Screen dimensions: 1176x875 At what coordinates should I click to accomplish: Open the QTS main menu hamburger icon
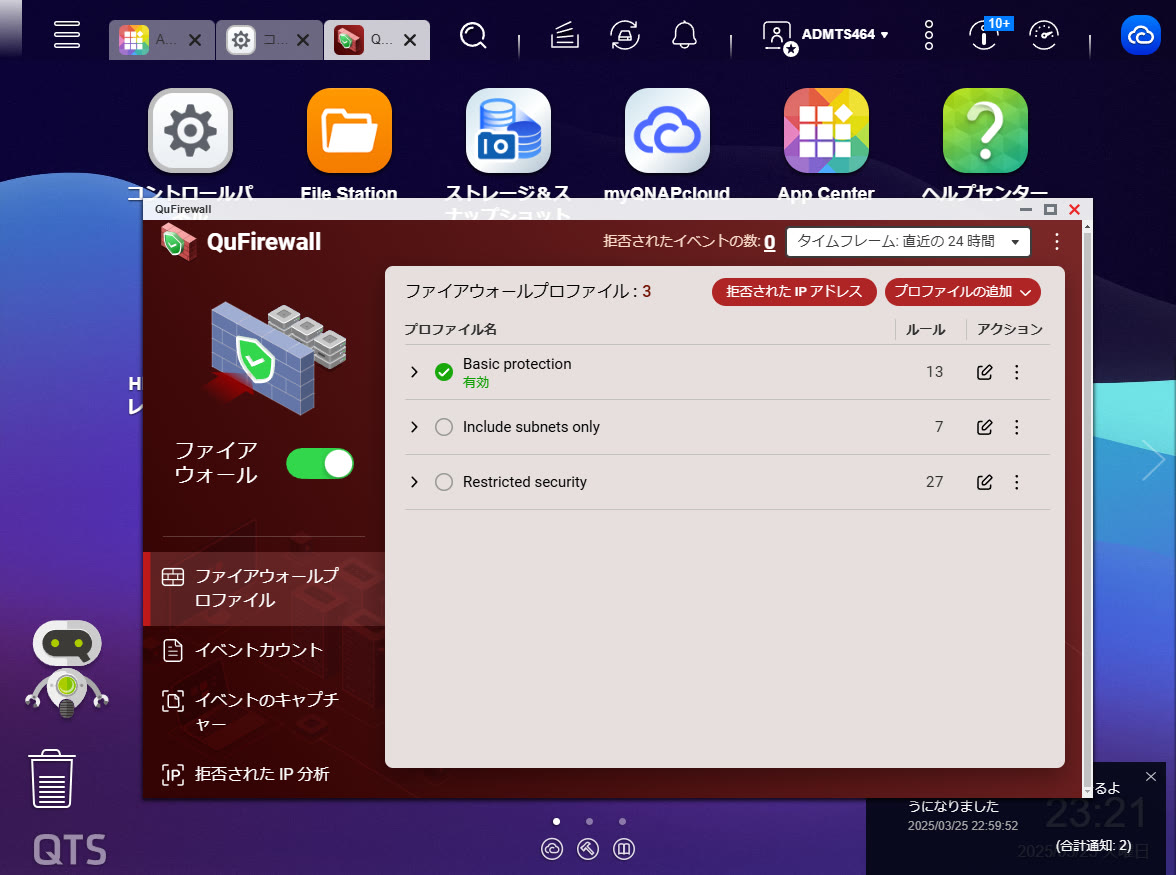(x=67, y=34)
